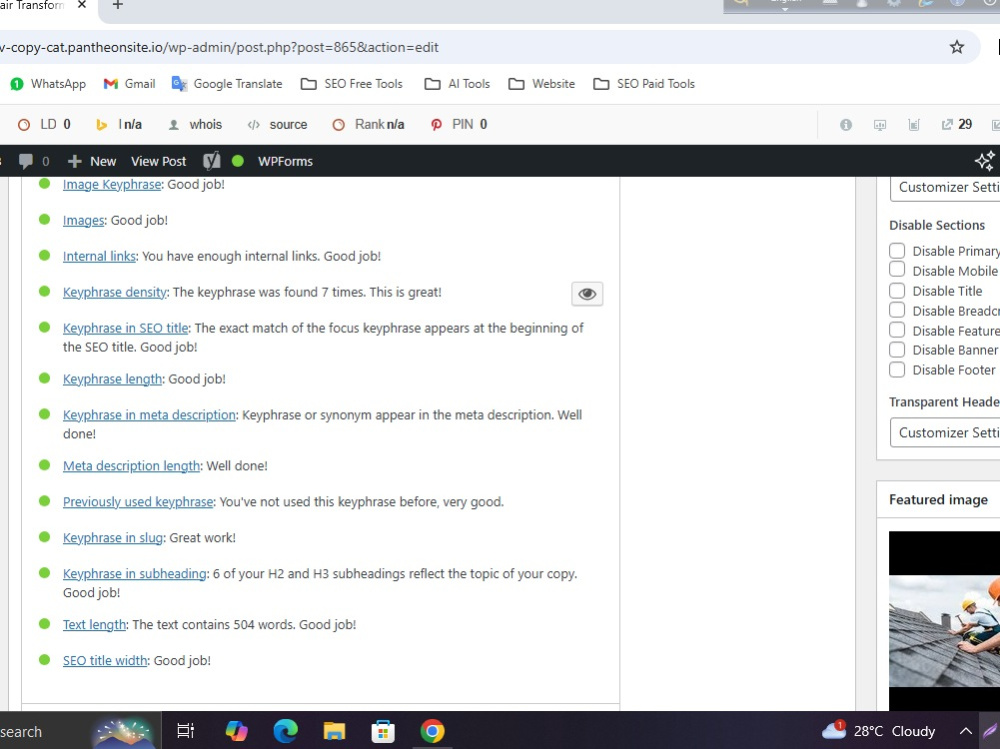Open a new browser tab
The height and width of the screenshot is (749, 1000).
click(117, 4)
